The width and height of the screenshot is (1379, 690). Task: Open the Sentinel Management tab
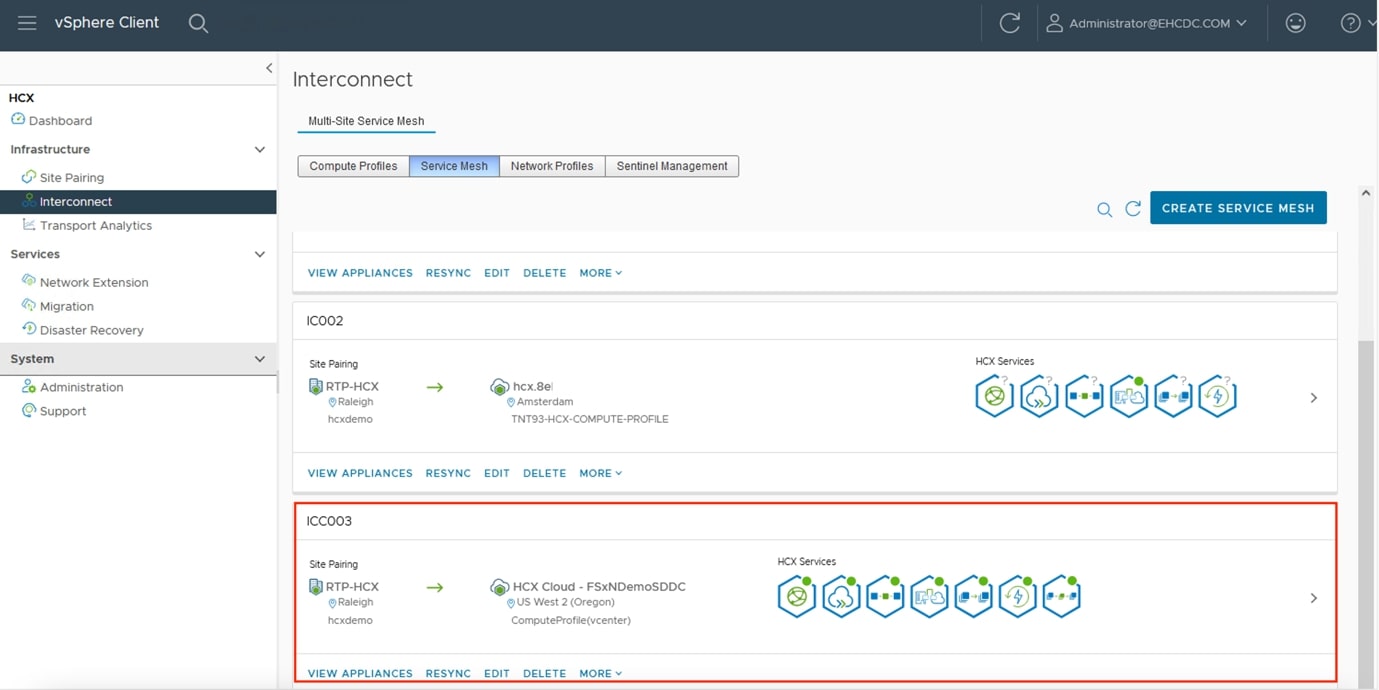[x=671, y=166]
